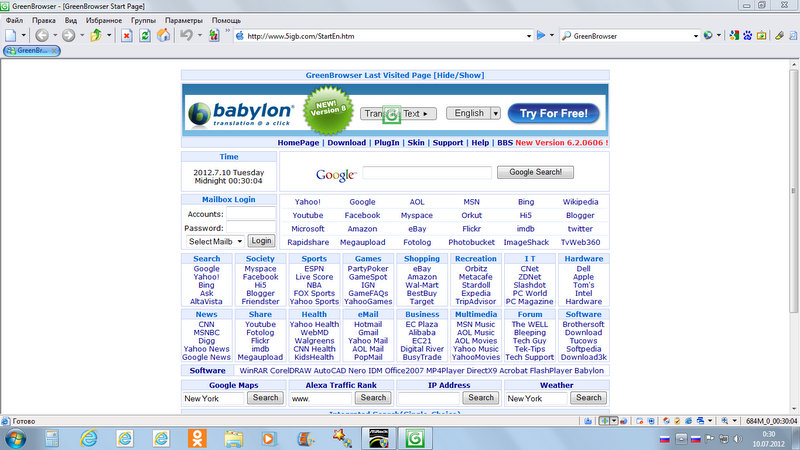Click the status bar download tray icon
The image size is (800, 450).
point(588,421)
